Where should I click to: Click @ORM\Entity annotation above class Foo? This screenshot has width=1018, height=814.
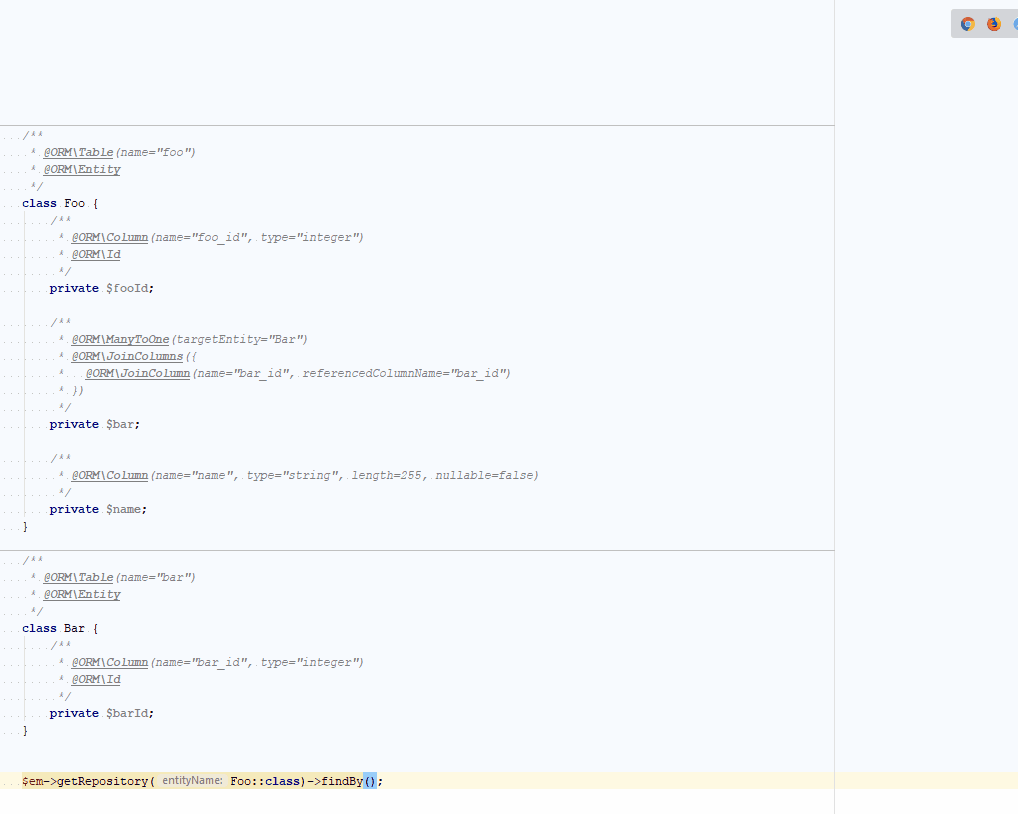[82, 169]
